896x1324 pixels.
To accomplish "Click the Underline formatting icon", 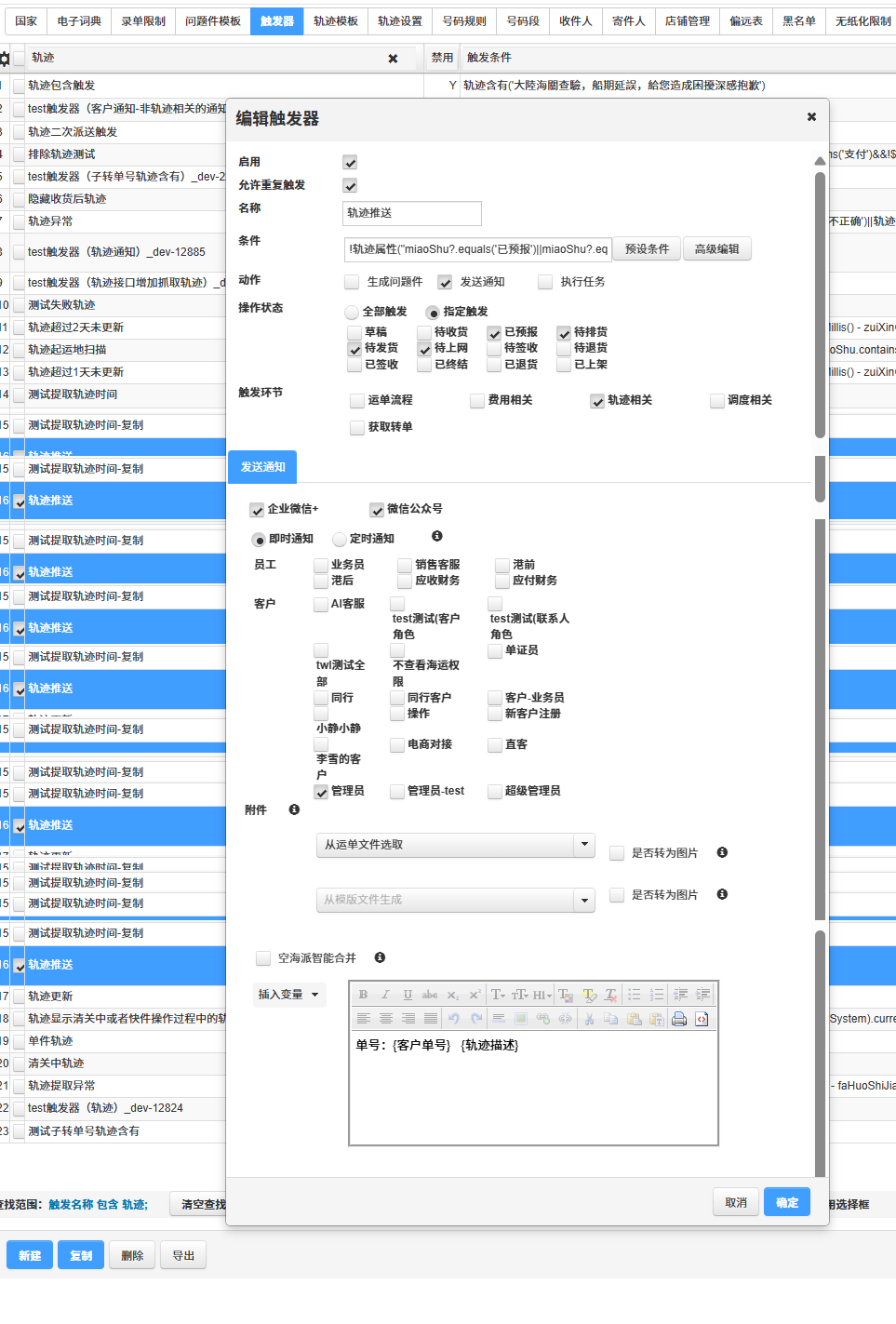I will pyautogui.click(x=408, y=995).
